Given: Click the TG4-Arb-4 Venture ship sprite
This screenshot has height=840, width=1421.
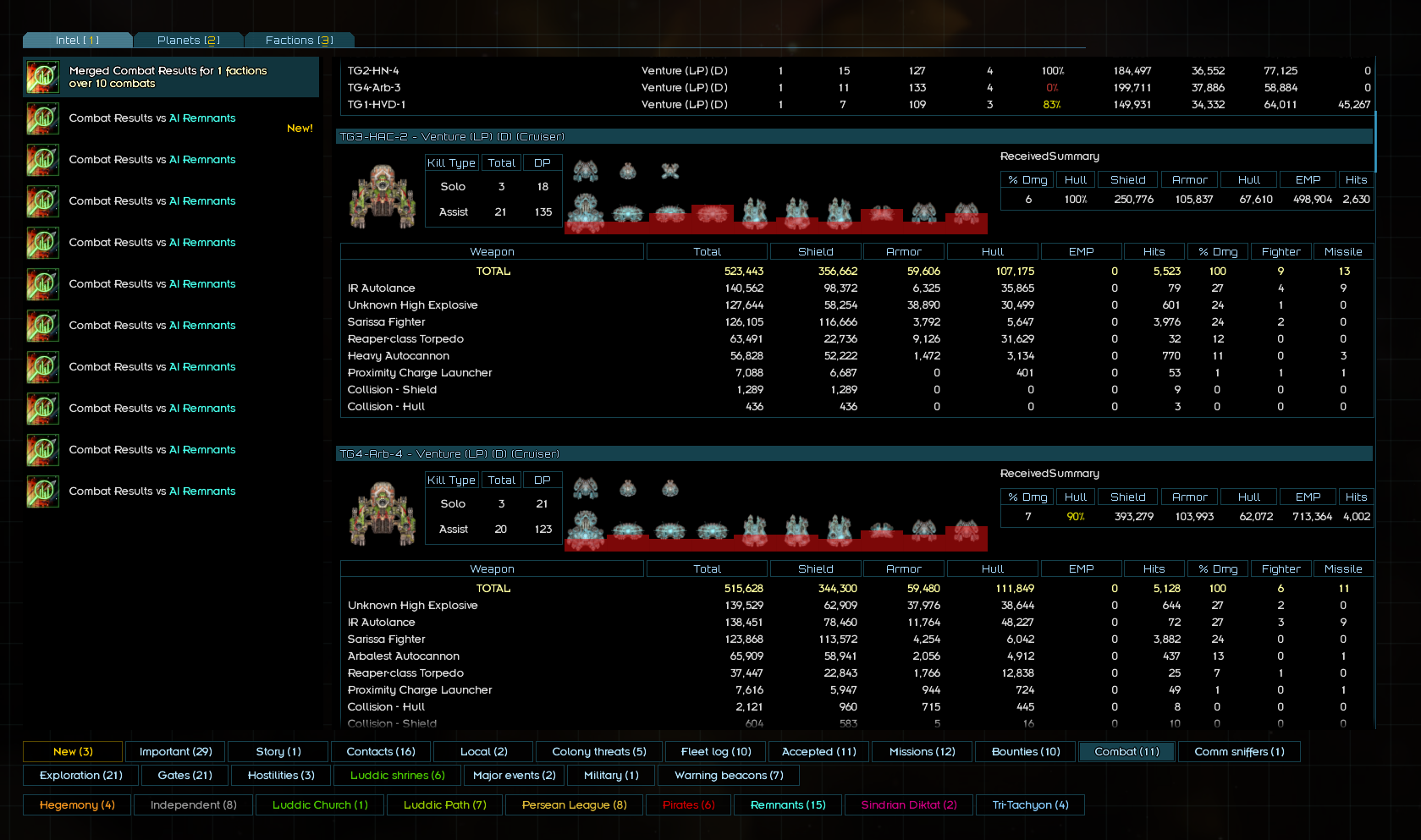Looking at the screenshot, I should (383, 514).
